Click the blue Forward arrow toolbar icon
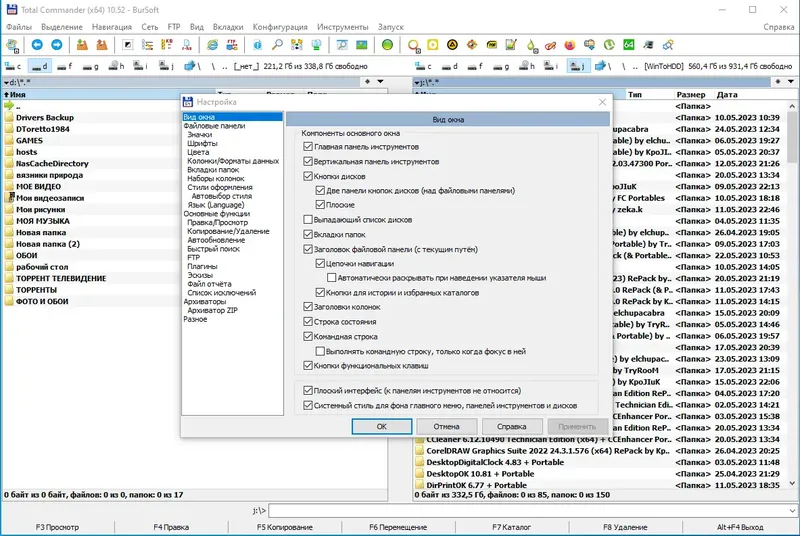Viewport: 800px width, 536px height. (57, 45)
